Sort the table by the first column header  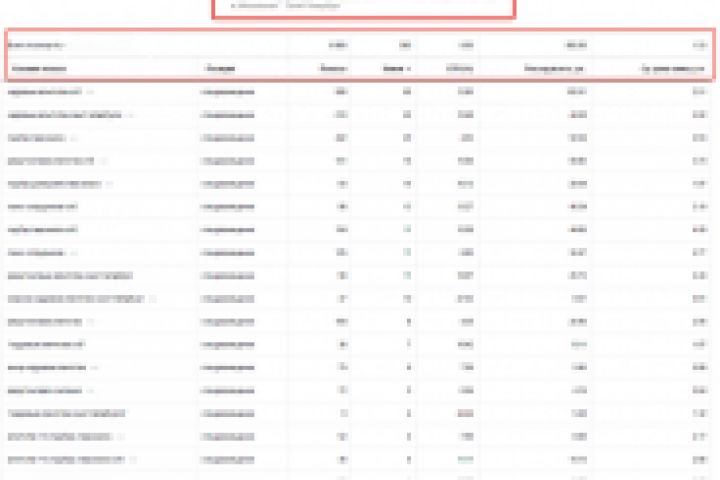click(39, 69)
